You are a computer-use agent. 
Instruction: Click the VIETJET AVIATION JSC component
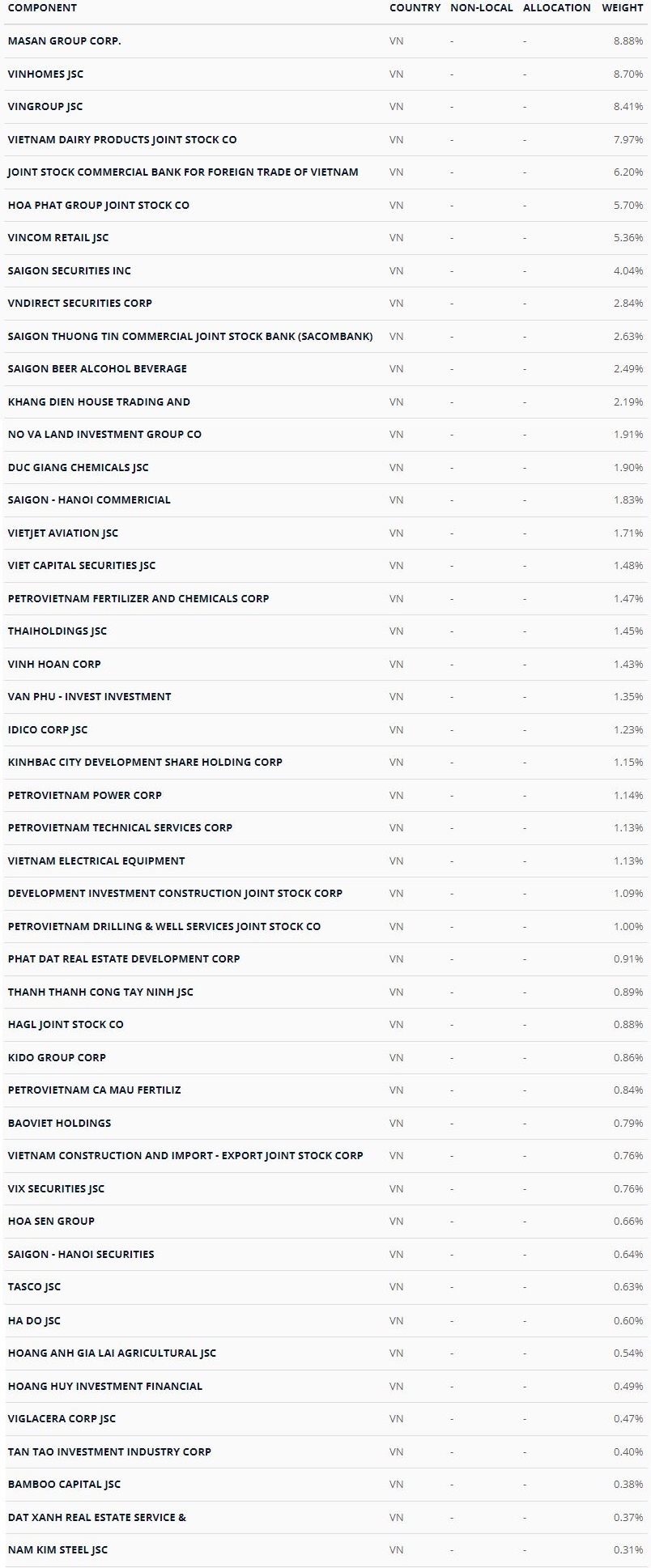62,533
